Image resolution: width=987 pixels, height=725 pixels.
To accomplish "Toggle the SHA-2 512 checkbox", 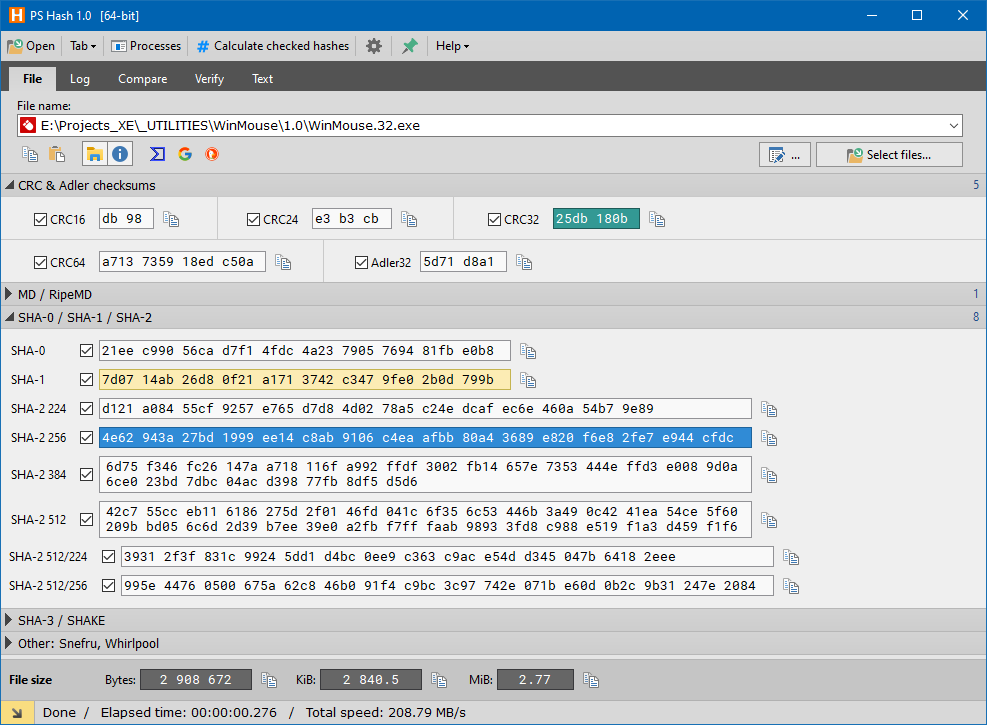I will coord(87,519).
